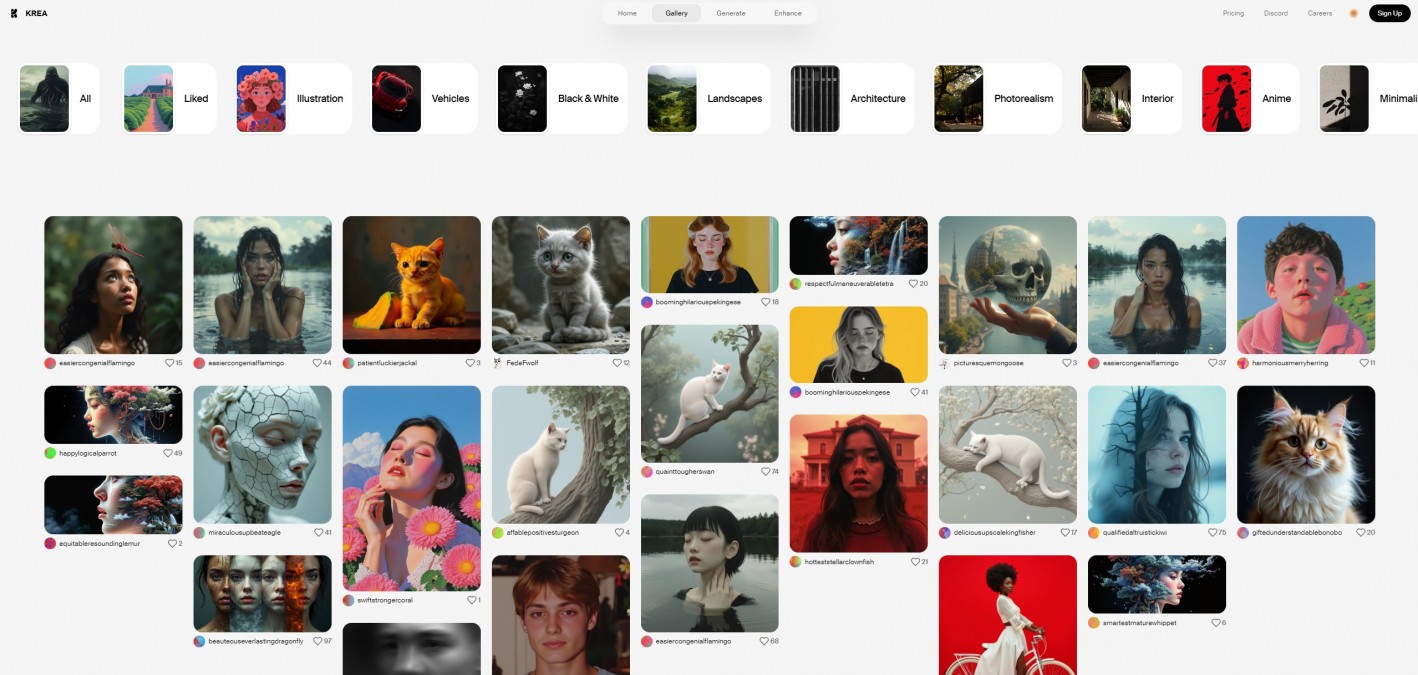Like affablepositivesturgeon's cat image
Screen dimensions: 1418x675
pos(620,533)
